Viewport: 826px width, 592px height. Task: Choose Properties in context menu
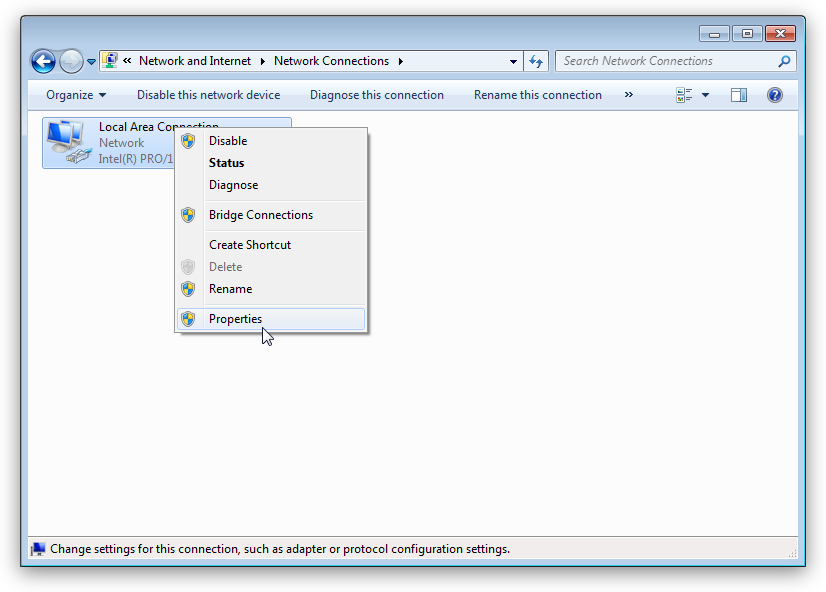[271, 319]
